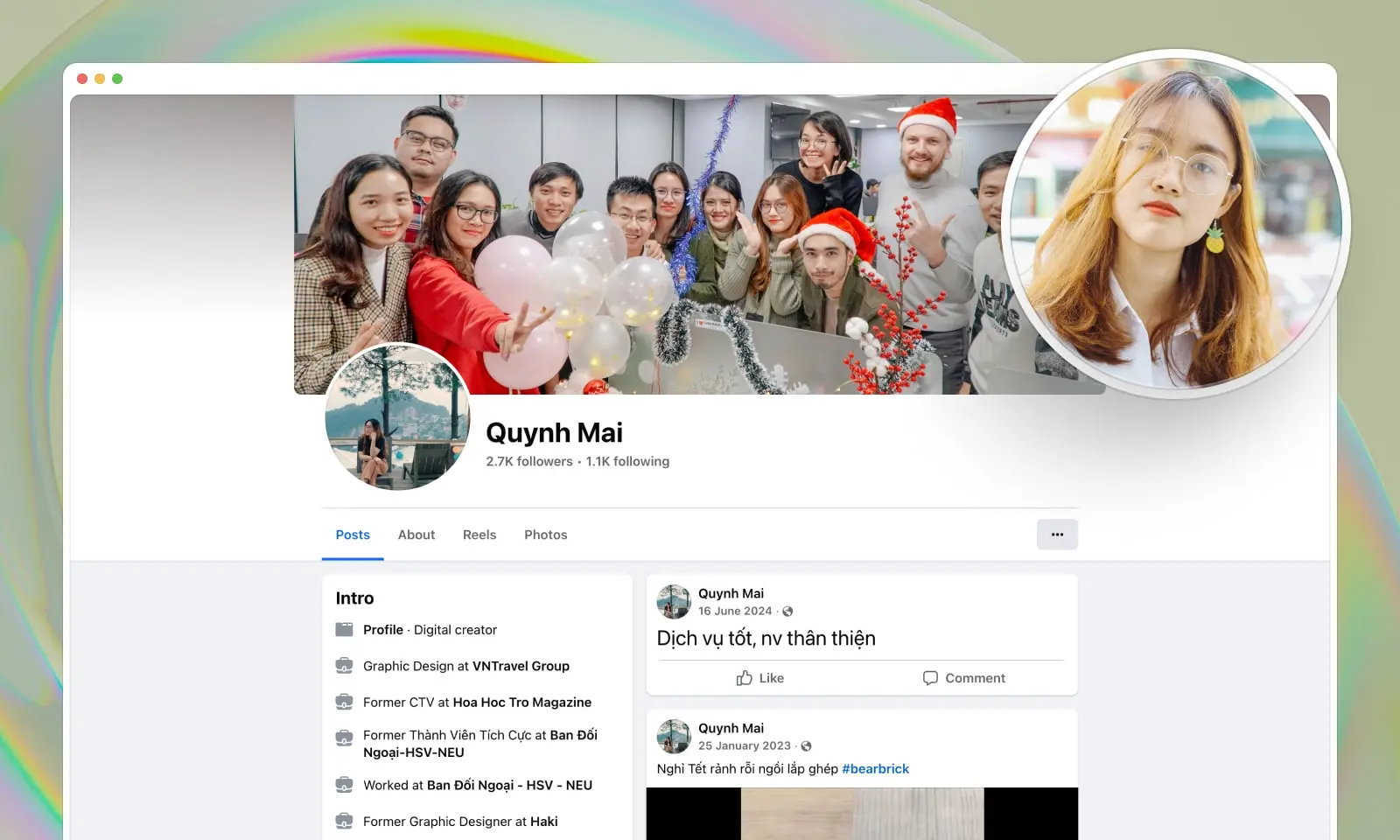Open the Ban Đối Ngoại-HSV-NEU former member link
Image resolution: width=1400 pixels, height=840 pixels.
480,744
